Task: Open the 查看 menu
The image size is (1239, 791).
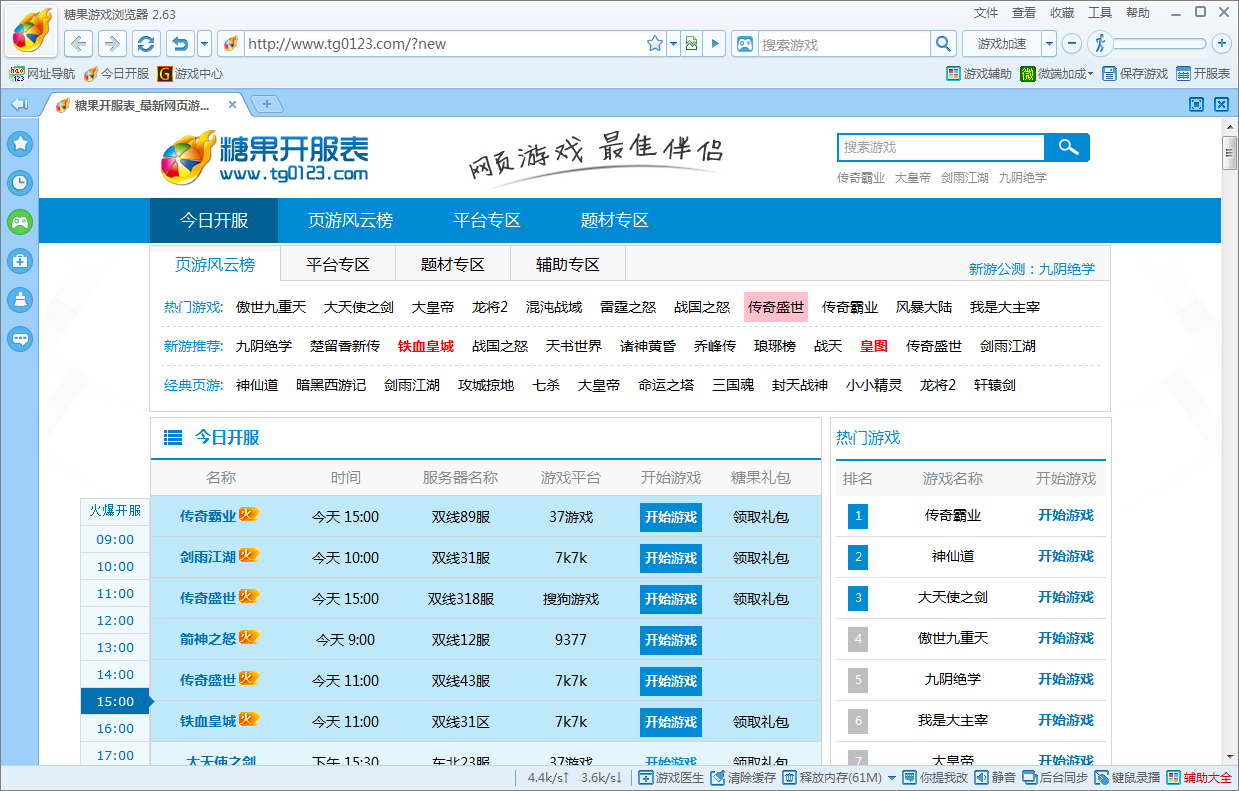Action: point(1024,13)
